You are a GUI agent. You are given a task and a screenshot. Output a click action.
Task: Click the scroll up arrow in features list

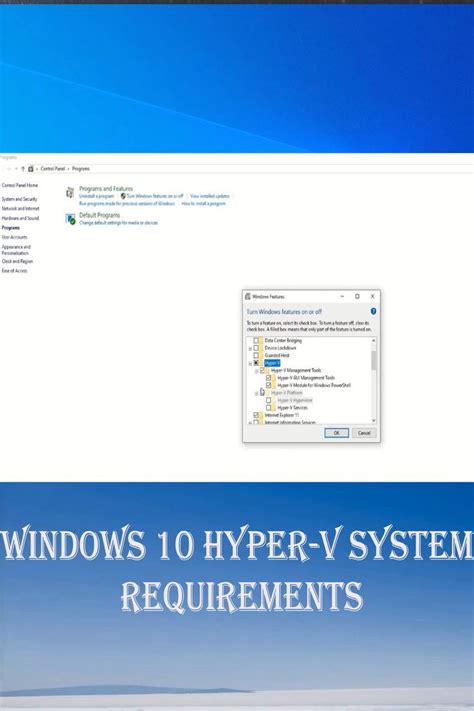tap(374, 341)
